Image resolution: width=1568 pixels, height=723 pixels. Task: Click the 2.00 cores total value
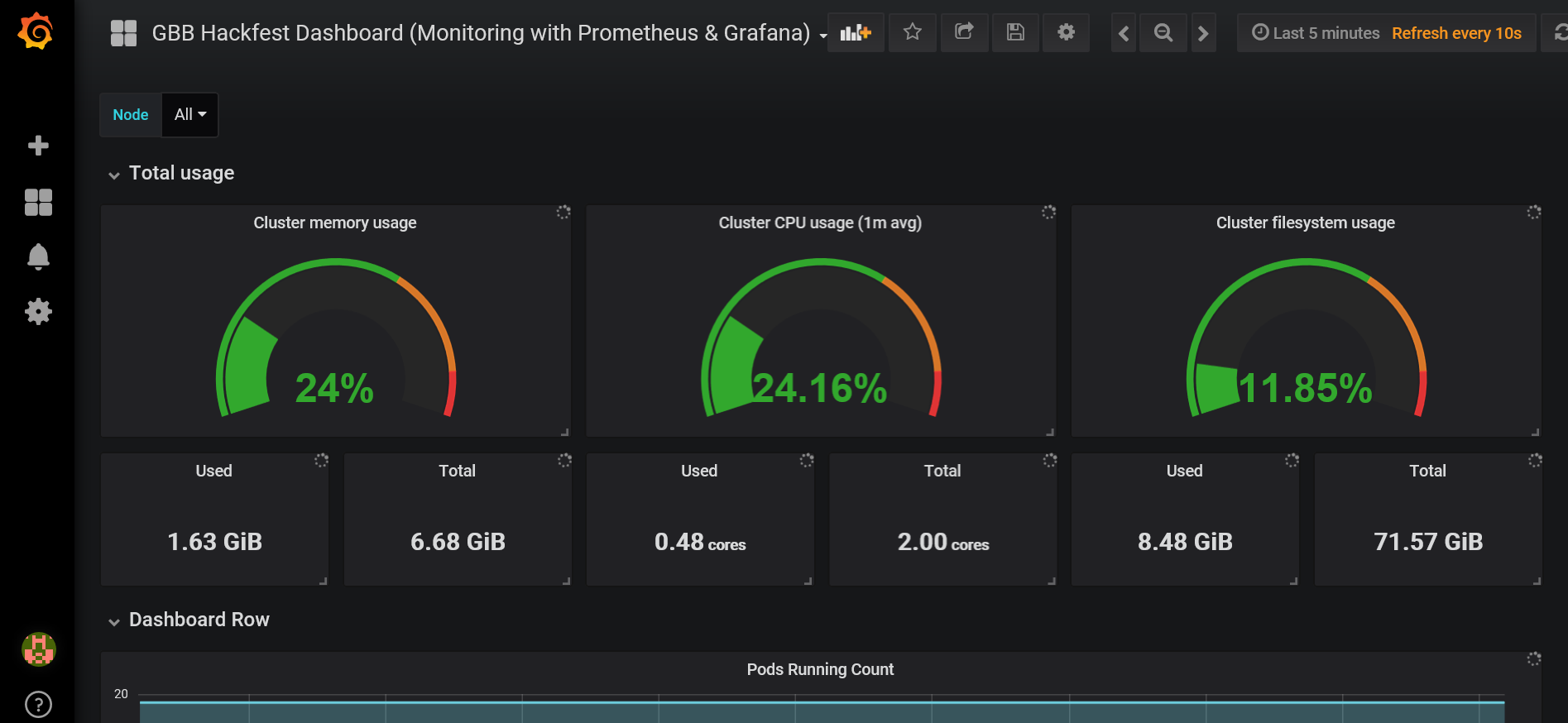(x=943, y=542)
